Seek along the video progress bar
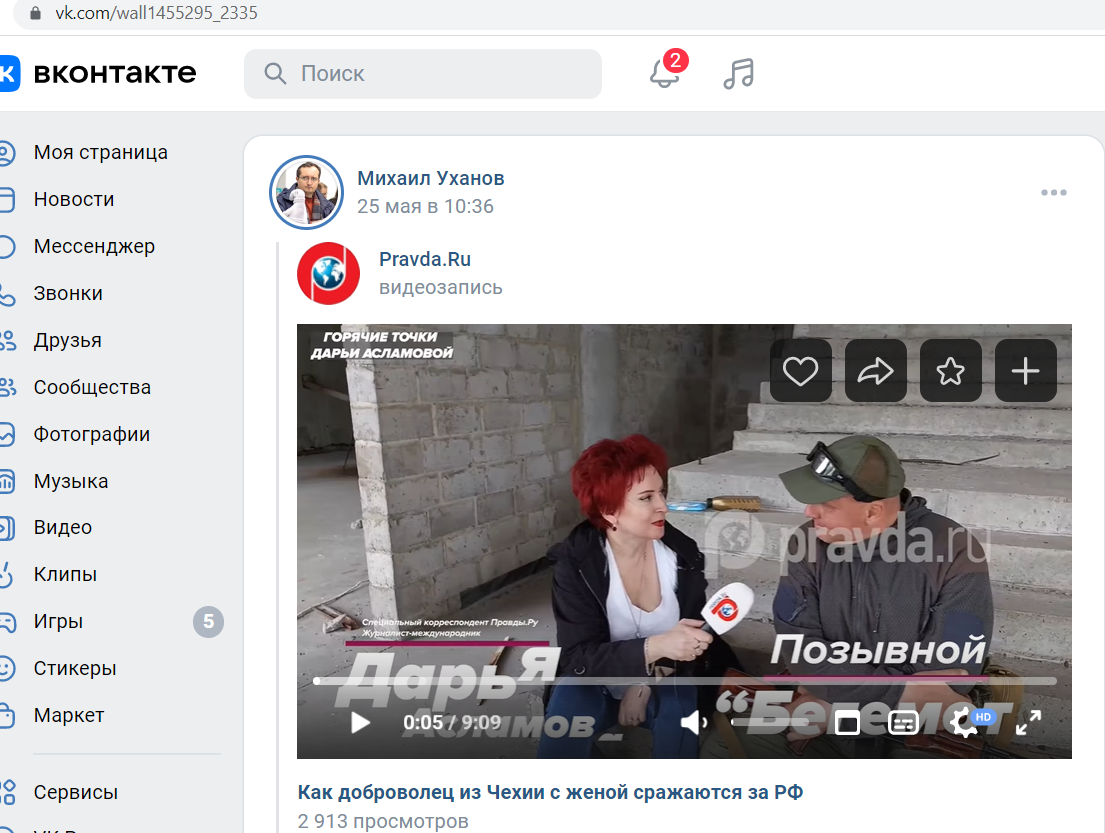The width and height of the screenshot is (1105, 833). click(684, 681)
